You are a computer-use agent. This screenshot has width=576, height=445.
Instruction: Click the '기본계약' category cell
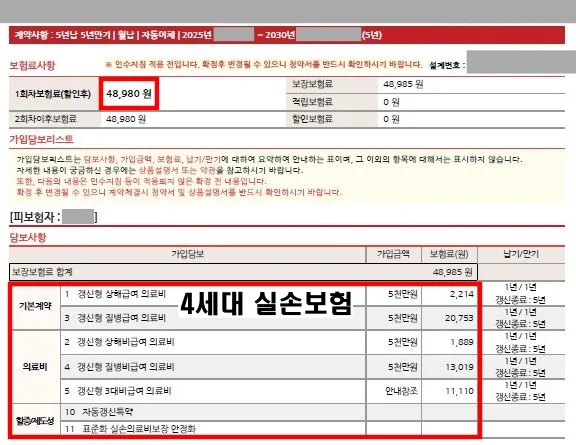pos(36,306)
